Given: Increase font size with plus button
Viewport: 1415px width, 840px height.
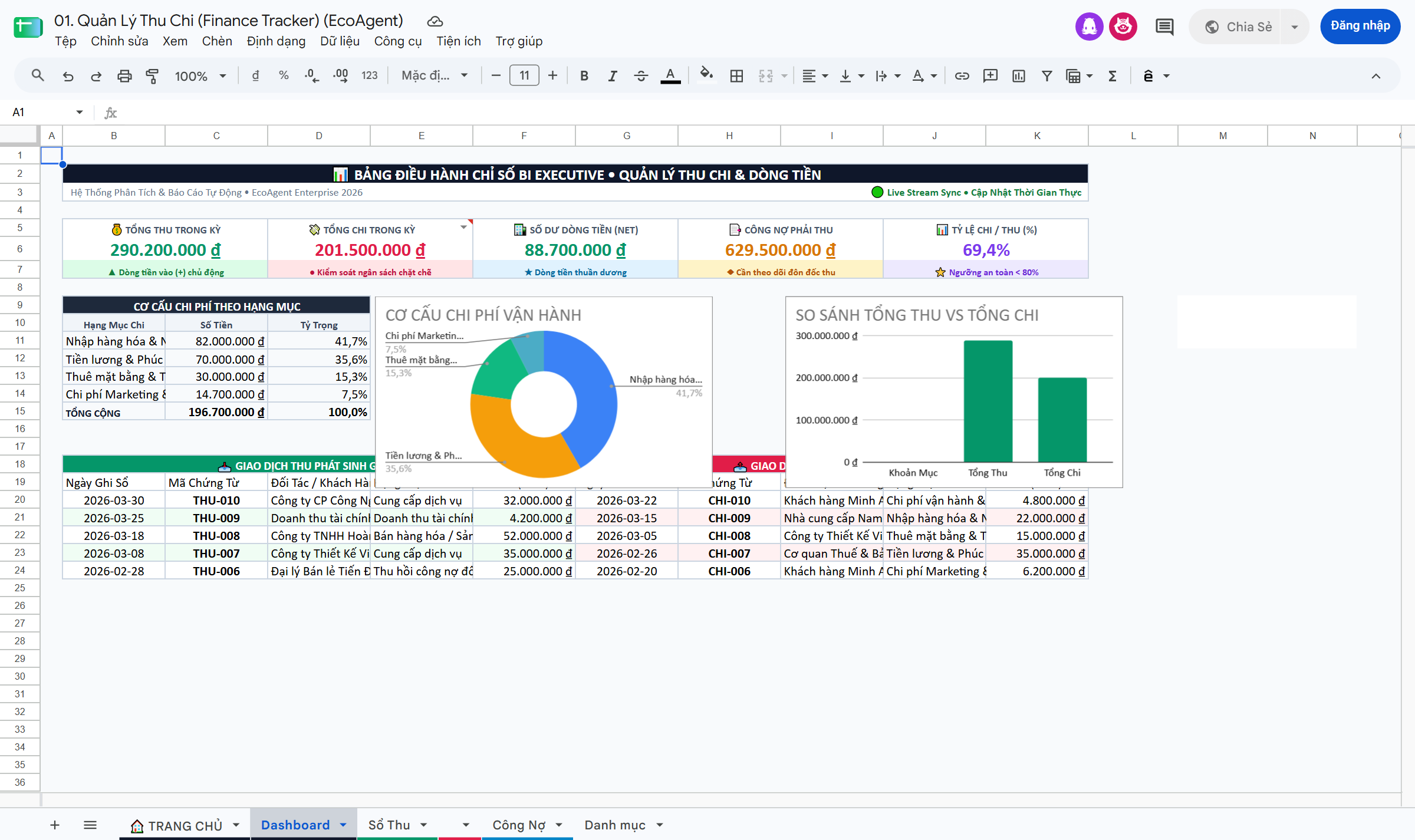Looking at the screenshot, I should click(552, 75).
